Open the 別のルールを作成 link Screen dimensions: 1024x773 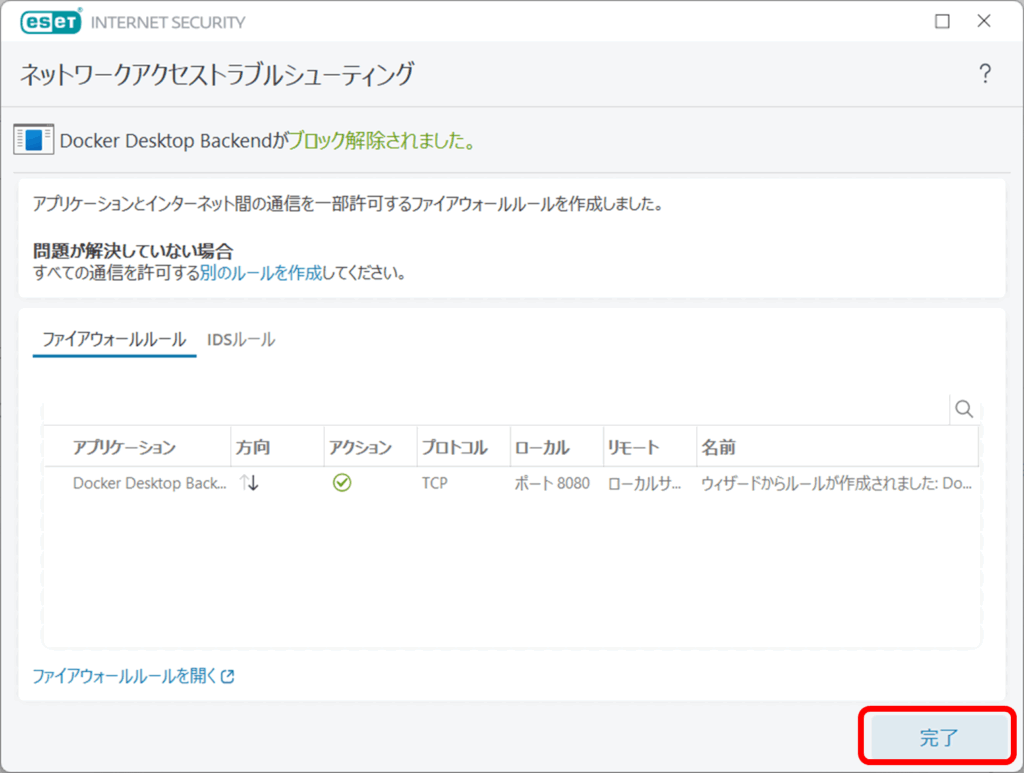click(x=261, y=273)
